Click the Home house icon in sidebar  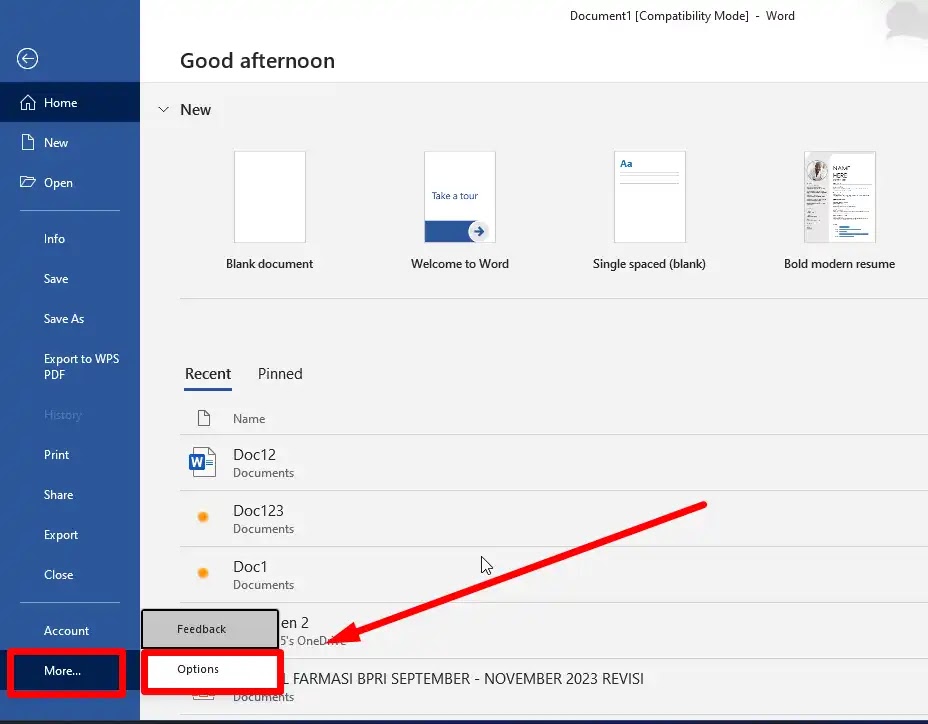coord(28,102)
